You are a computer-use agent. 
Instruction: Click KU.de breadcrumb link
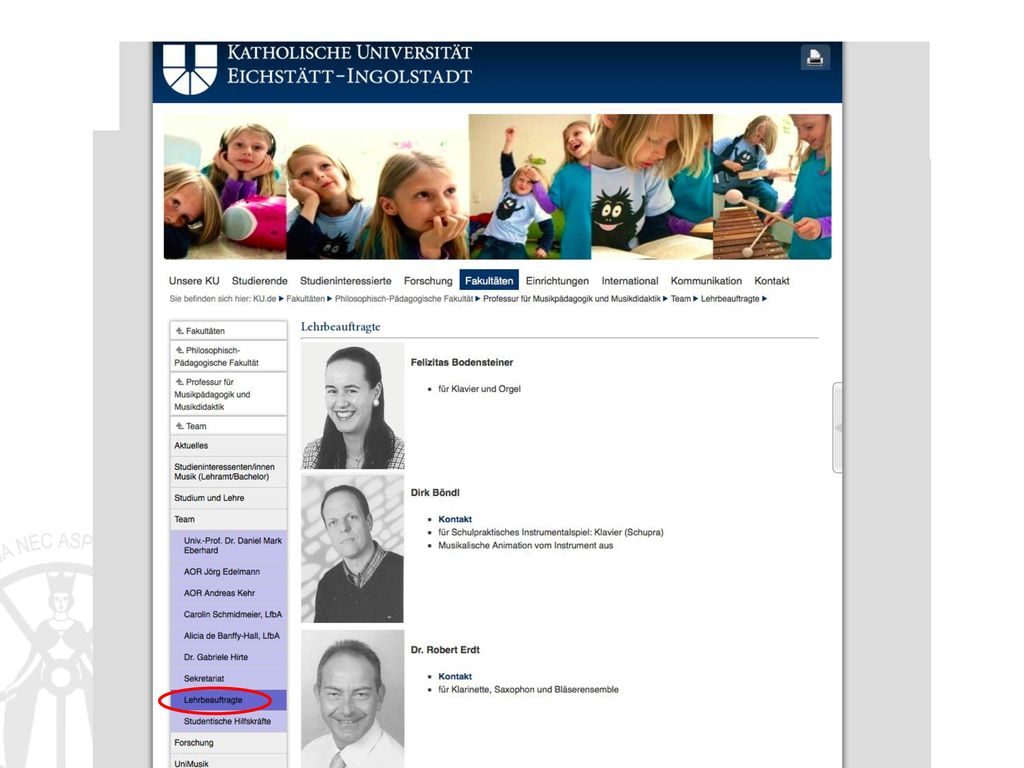click(x=264, y=298)
